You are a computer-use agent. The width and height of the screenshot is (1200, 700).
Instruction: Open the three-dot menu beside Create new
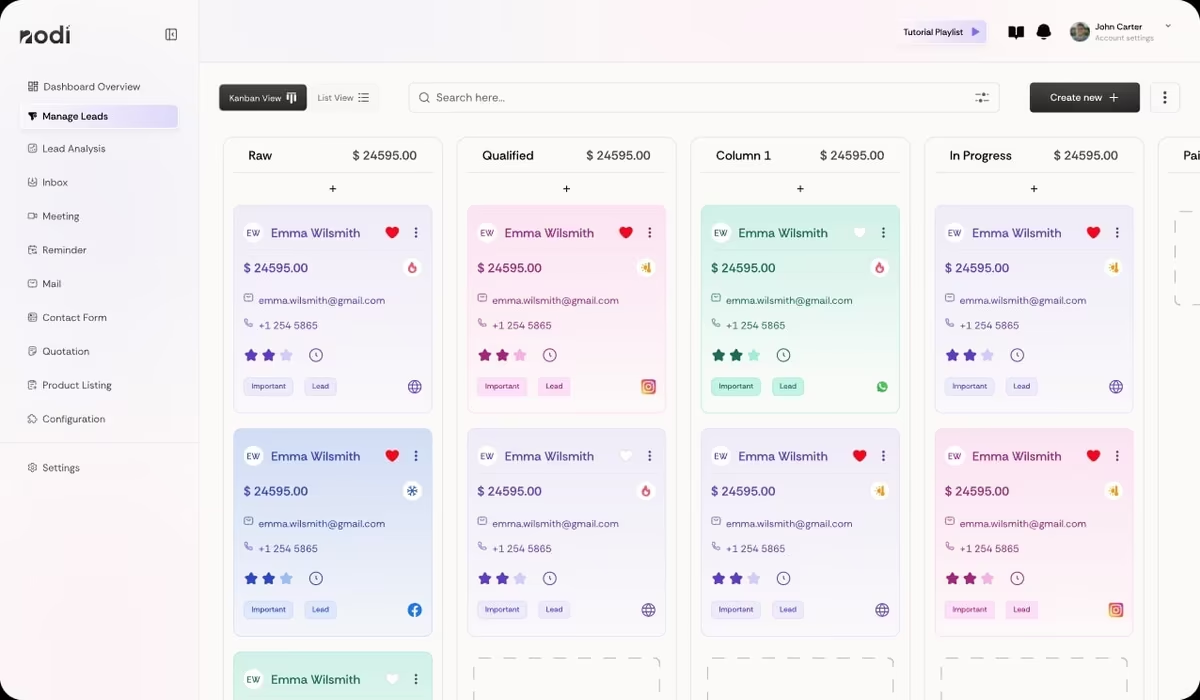pyautogui.click(x=1164, y=97)
